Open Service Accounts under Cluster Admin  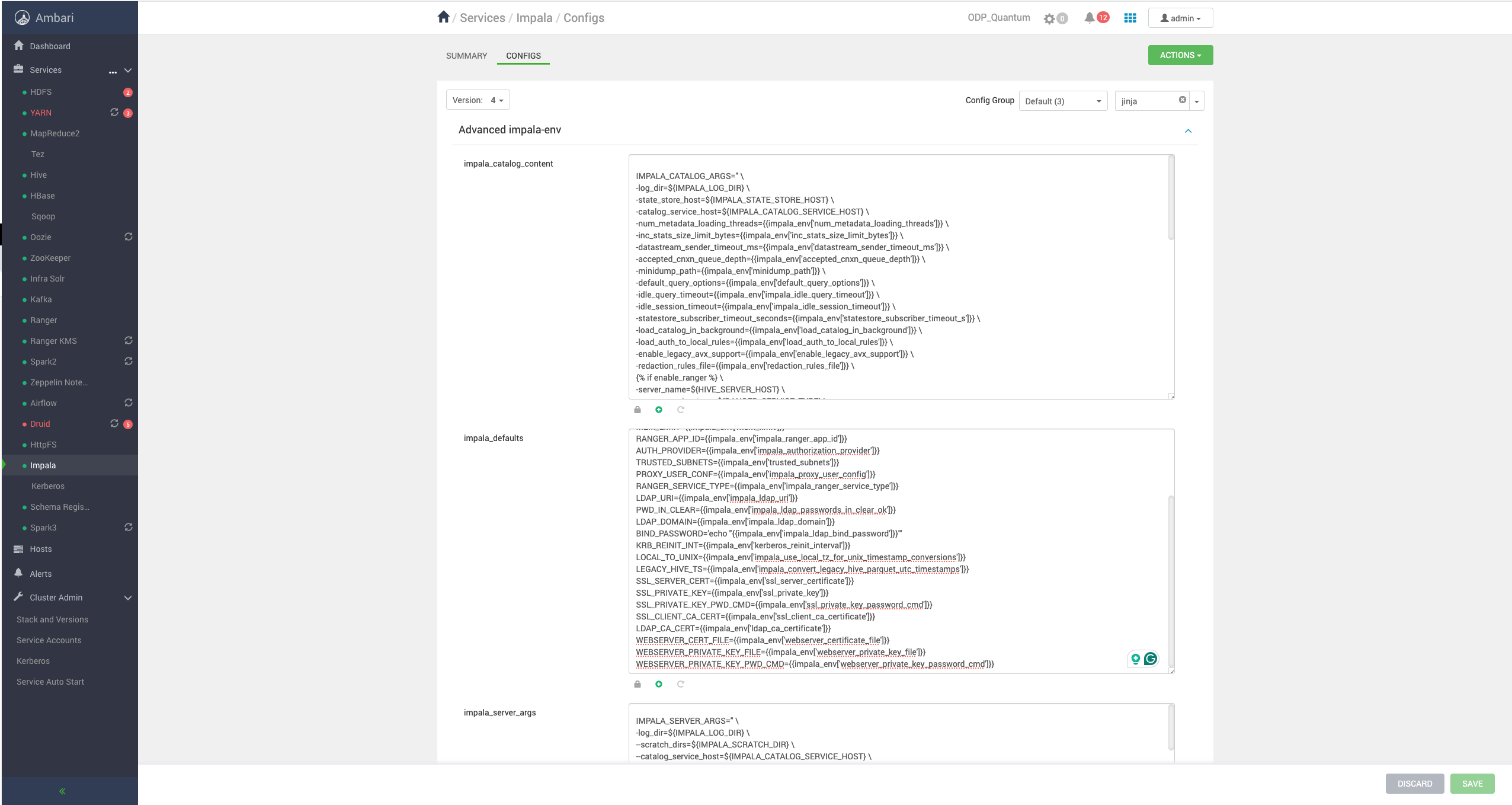pyautogui.click(x=49, y=640)
